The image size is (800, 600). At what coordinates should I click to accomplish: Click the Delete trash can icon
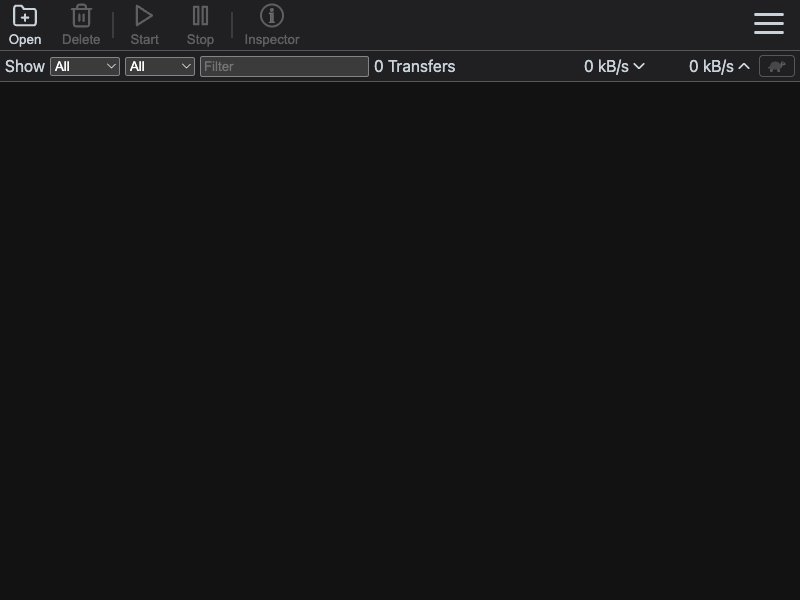(81, 16)
